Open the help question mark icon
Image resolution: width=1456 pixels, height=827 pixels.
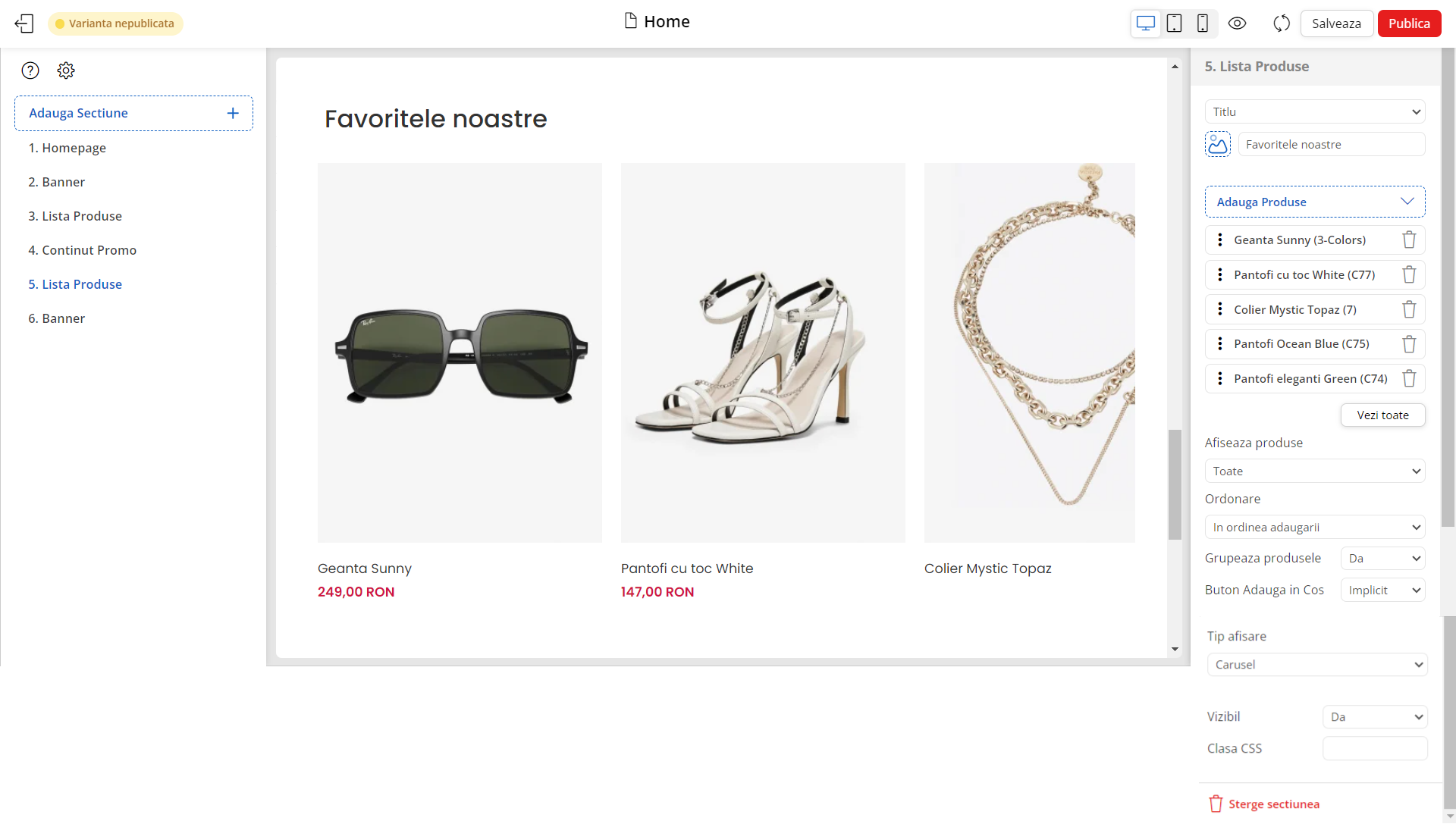tap(30, 70)
